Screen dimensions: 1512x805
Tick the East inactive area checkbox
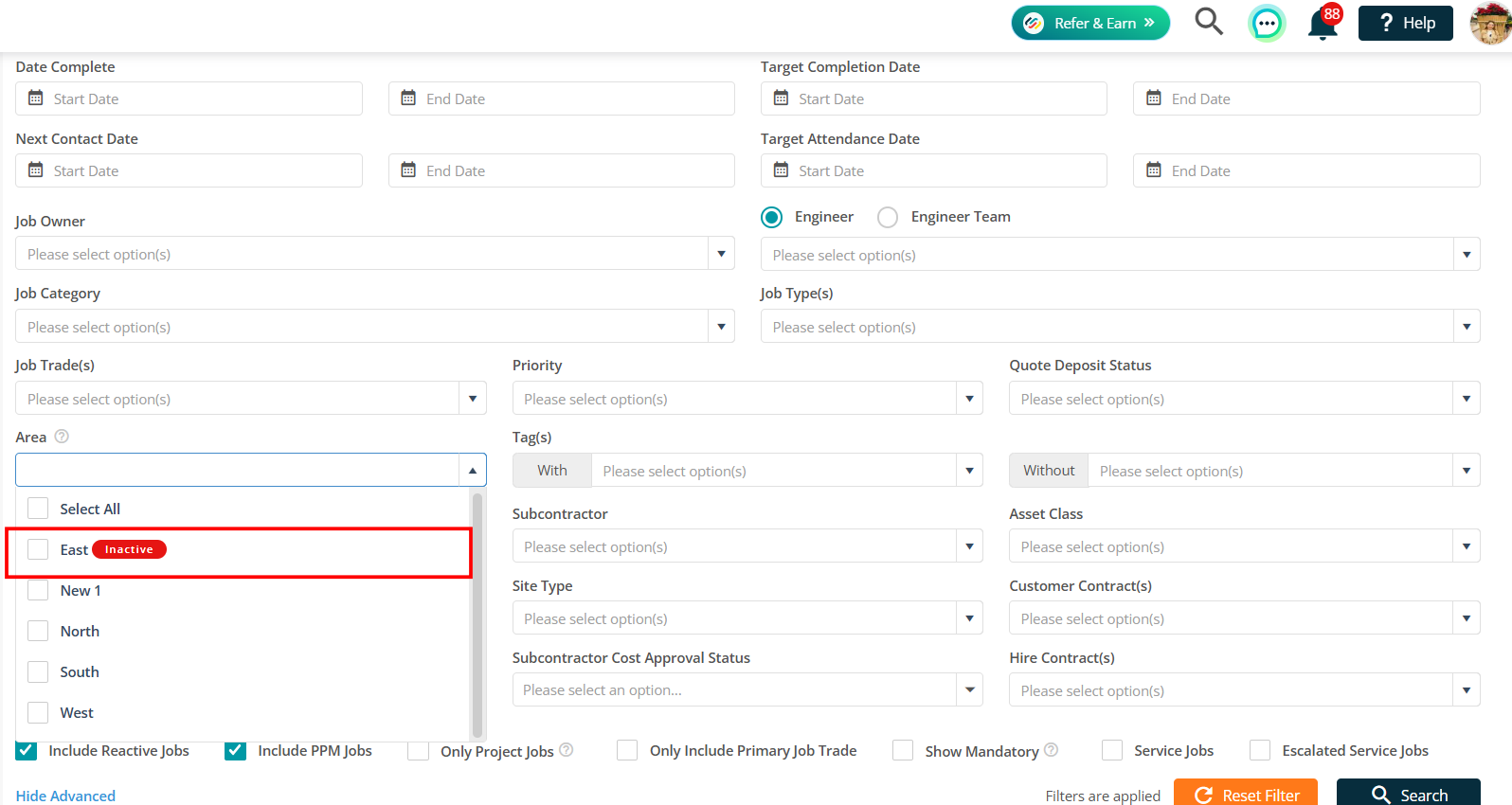point(38,549)
